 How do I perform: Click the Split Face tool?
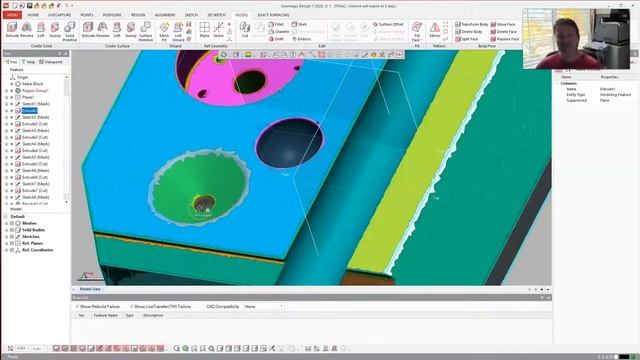pos(467,39)
